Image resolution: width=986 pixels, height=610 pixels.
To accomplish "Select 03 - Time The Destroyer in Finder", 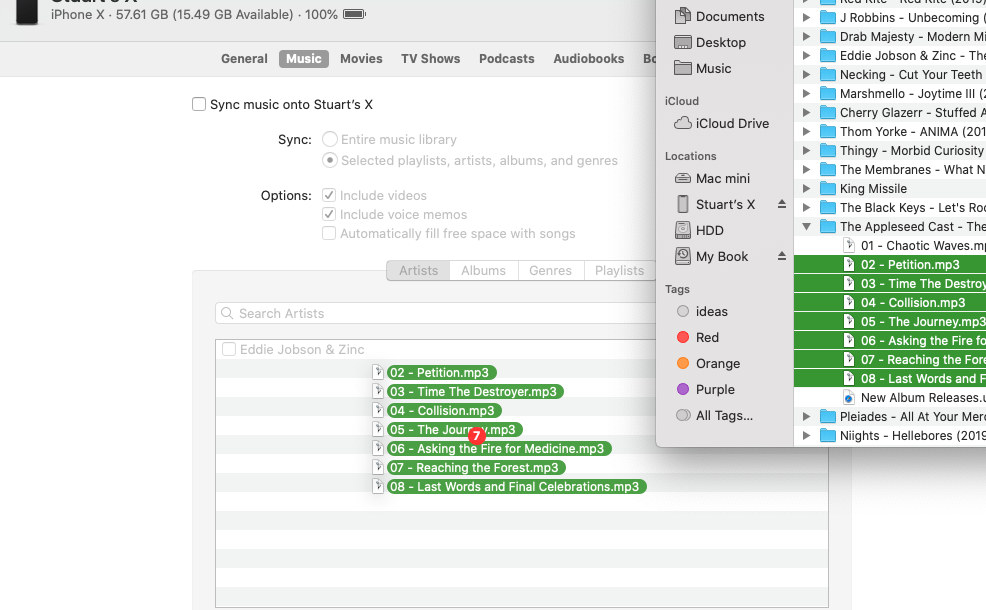I will point(890,284).
